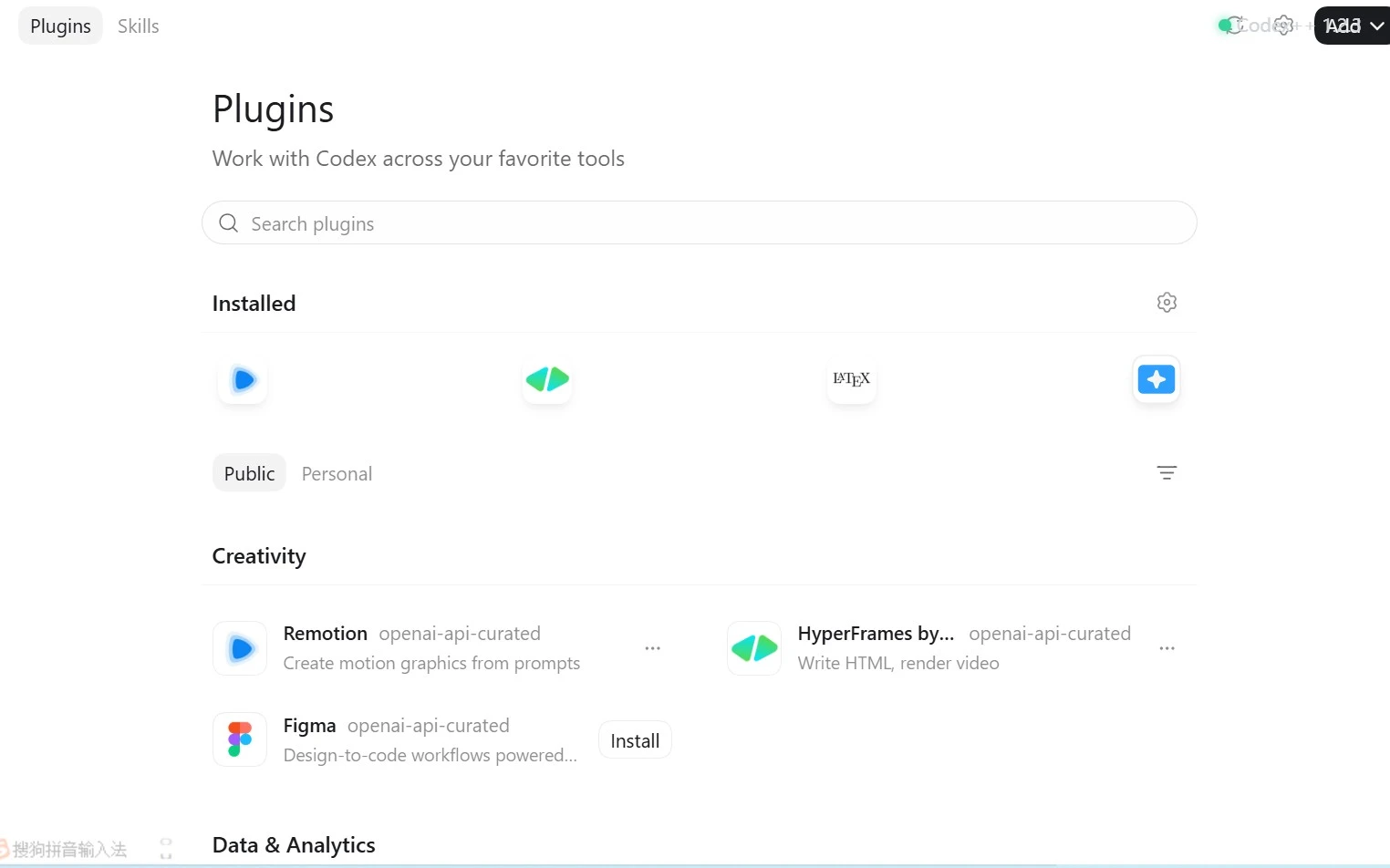Viewport: 1390px width, 868px height.
Task: Open more options for HyperFrames plugin
Action: [x=1167, y=648]
